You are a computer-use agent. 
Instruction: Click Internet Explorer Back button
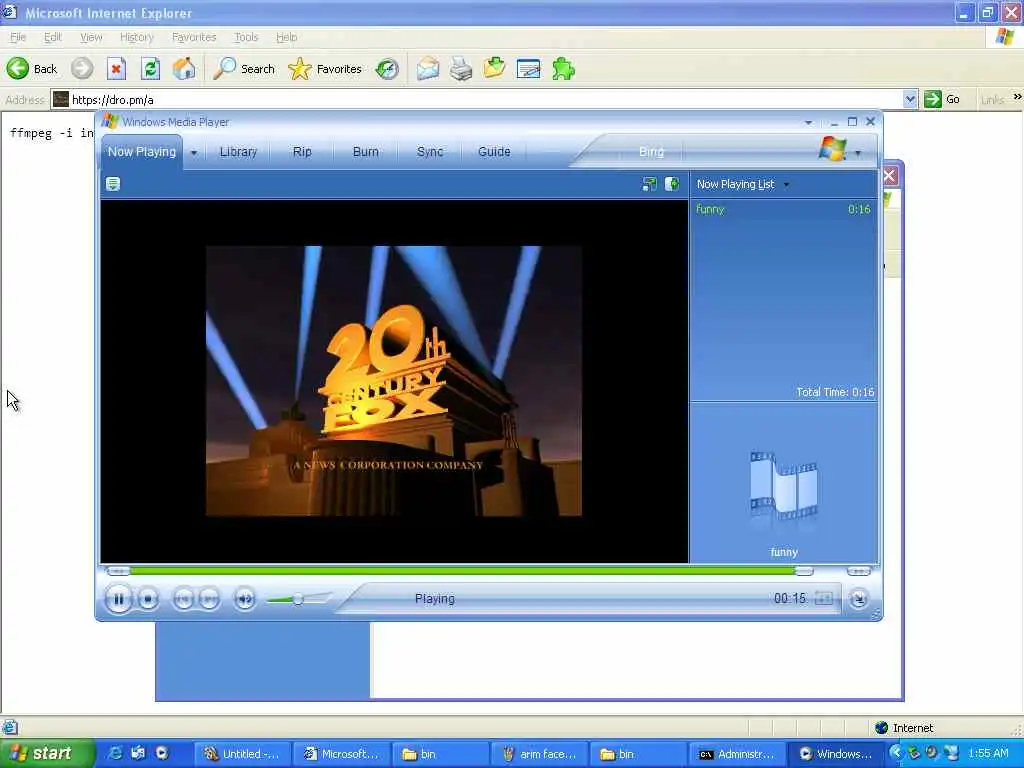[x=32, y=69]
